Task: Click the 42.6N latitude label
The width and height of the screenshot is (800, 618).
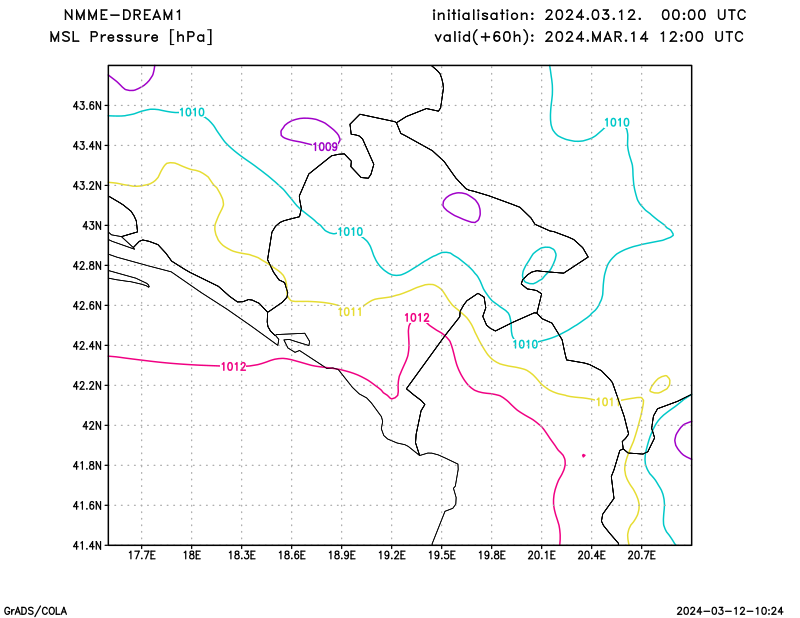Action: tap(87, 305)
